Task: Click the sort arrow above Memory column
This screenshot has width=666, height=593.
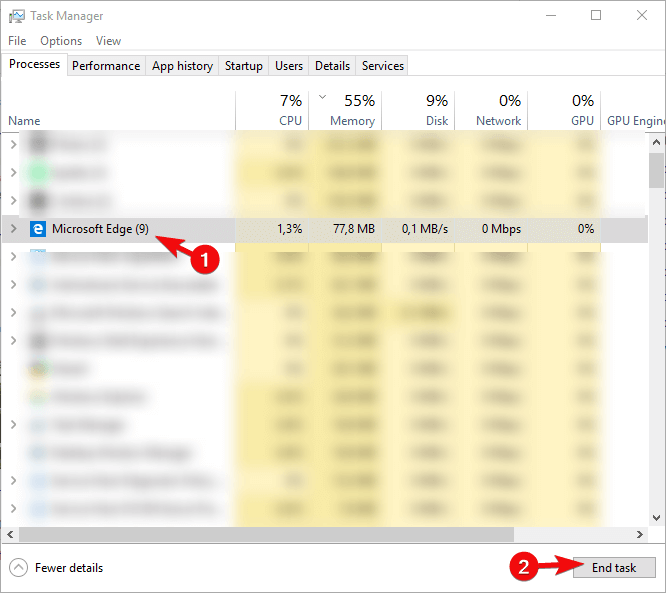Action: click(x=322, y=97)
